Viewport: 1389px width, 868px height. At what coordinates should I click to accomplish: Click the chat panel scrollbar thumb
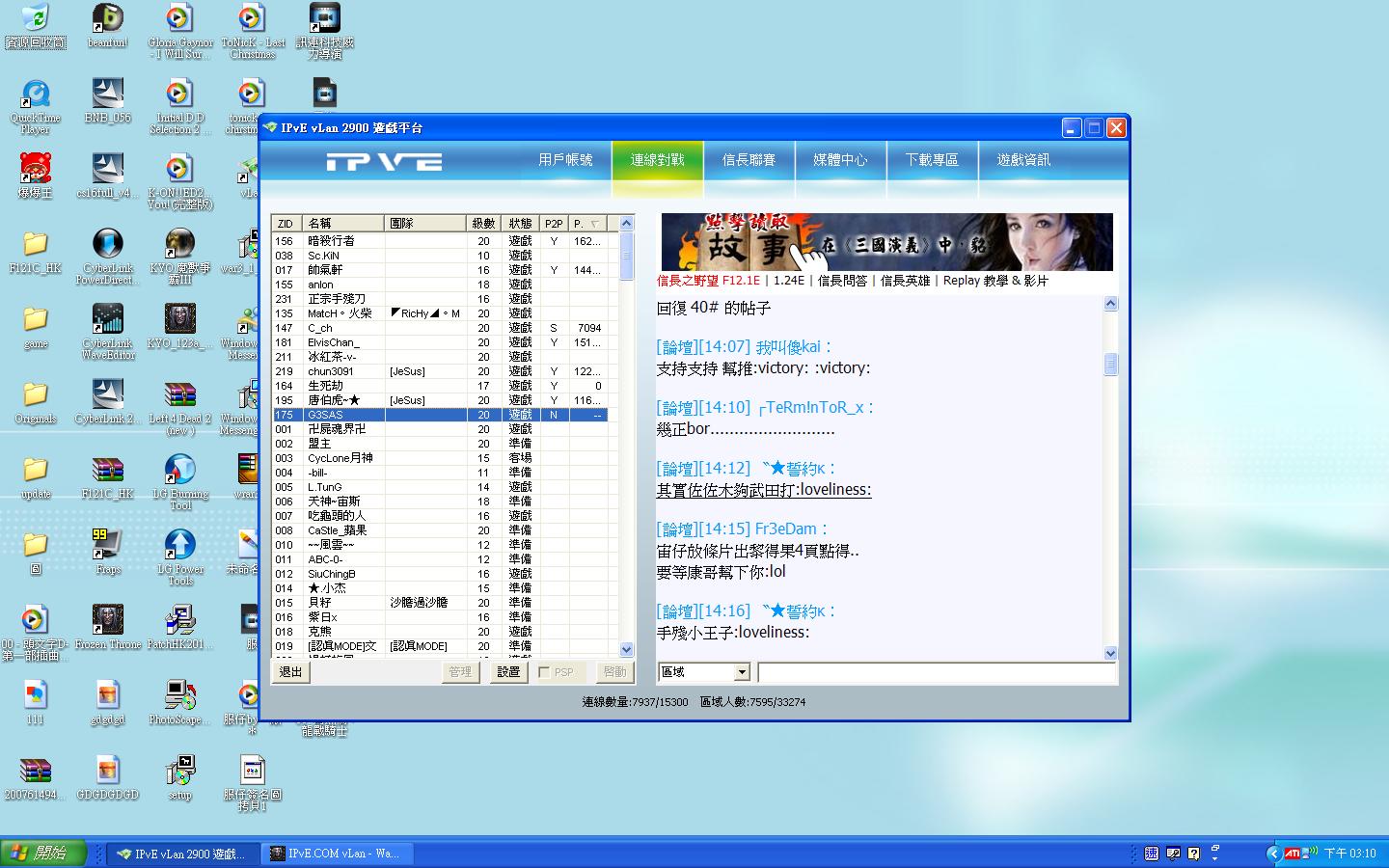click(1110, 364)
